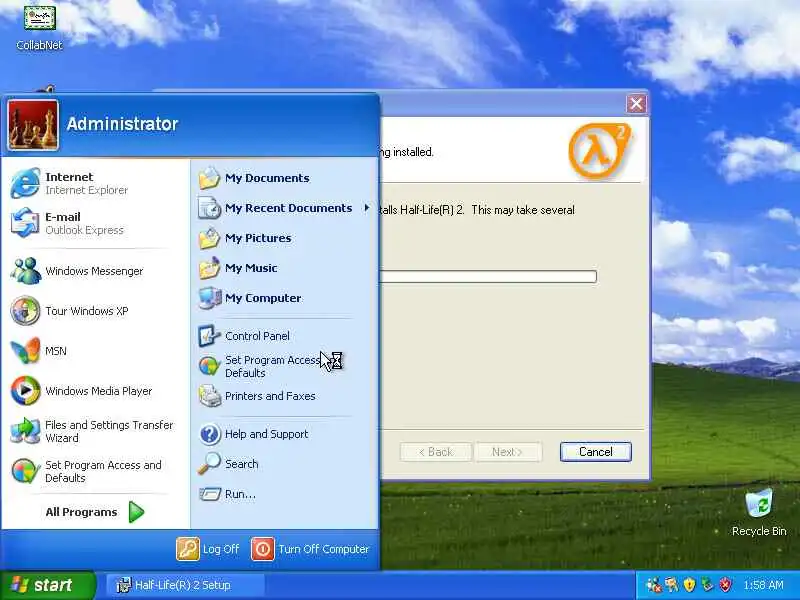The image size is (800, 600).
Task: Open Search magnifier icon
Action: [x=209, y=464]
